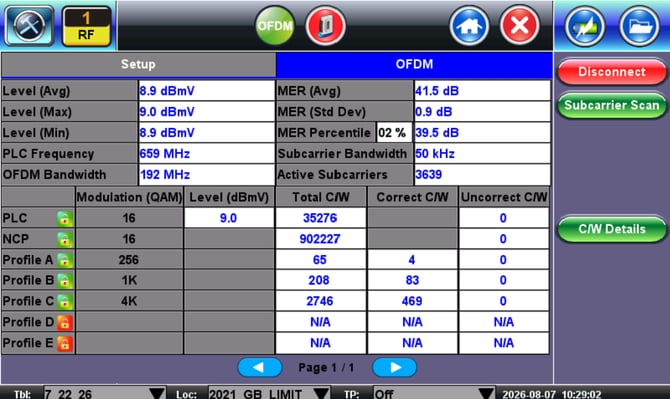Viewport: 670px width, 399px height.
Task: Select the OFDM tab
Action: 414,65
